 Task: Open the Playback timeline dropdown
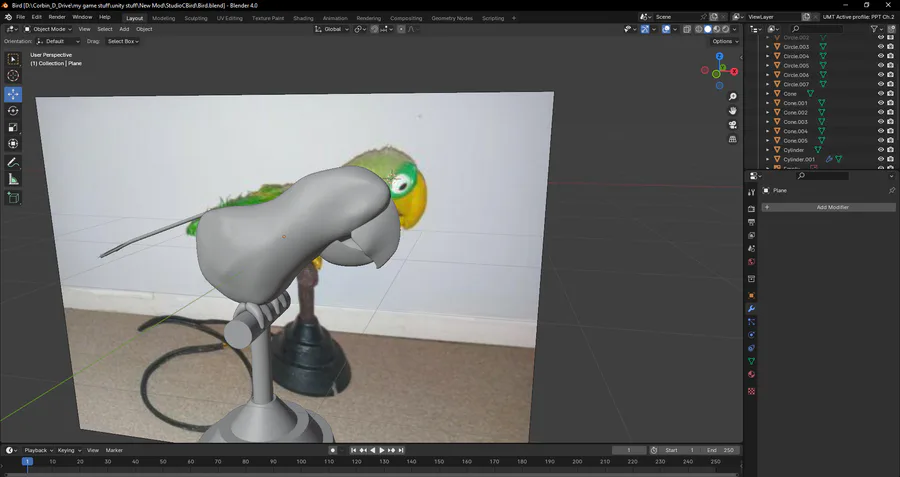(x=38, y=451)
